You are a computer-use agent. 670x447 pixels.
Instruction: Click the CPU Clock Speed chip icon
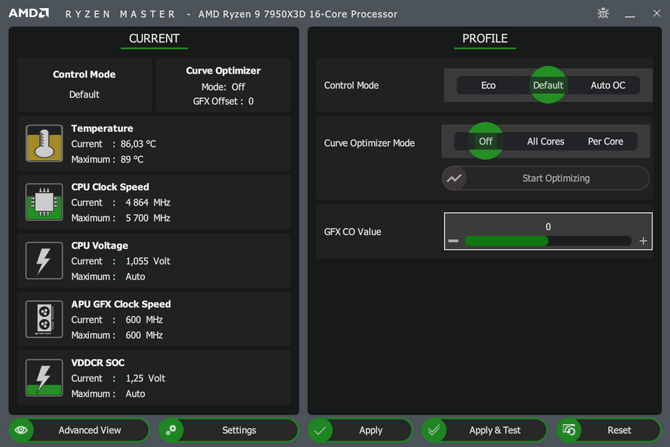[44, 202]
